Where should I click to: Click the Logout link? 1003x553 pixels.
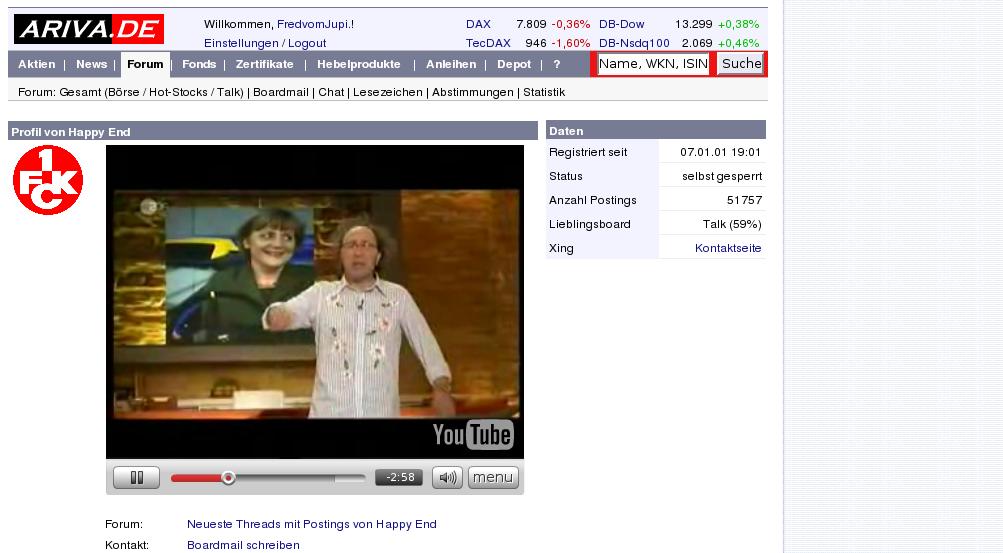click(307, 43)
